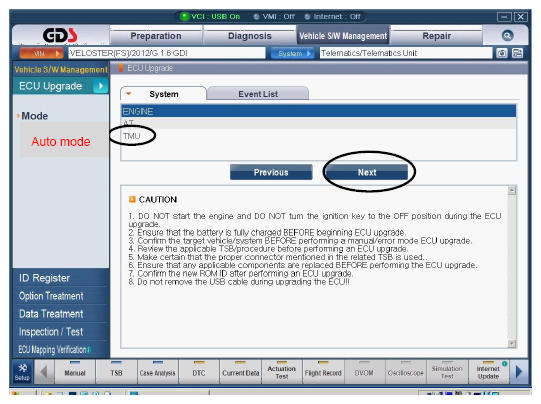
Task: Select TMU in the system list
Action: click(131, 136)
